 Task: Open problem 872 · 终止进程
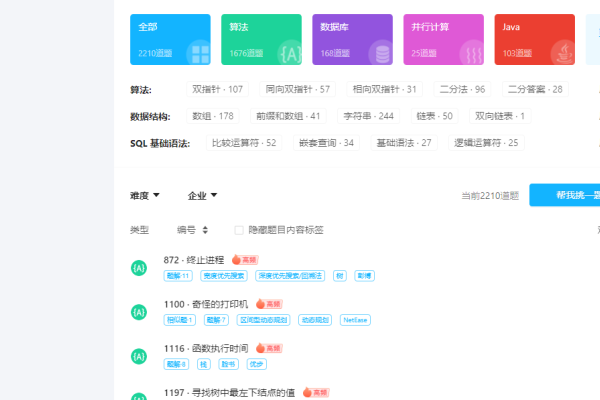click(x=194, y=260)
